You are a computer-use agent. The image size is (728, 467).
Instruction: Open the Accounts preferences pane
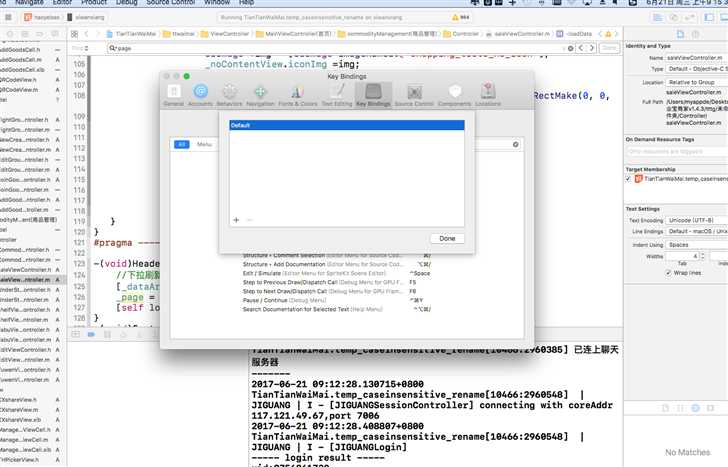pyautogui.click(x=200, y=95)
